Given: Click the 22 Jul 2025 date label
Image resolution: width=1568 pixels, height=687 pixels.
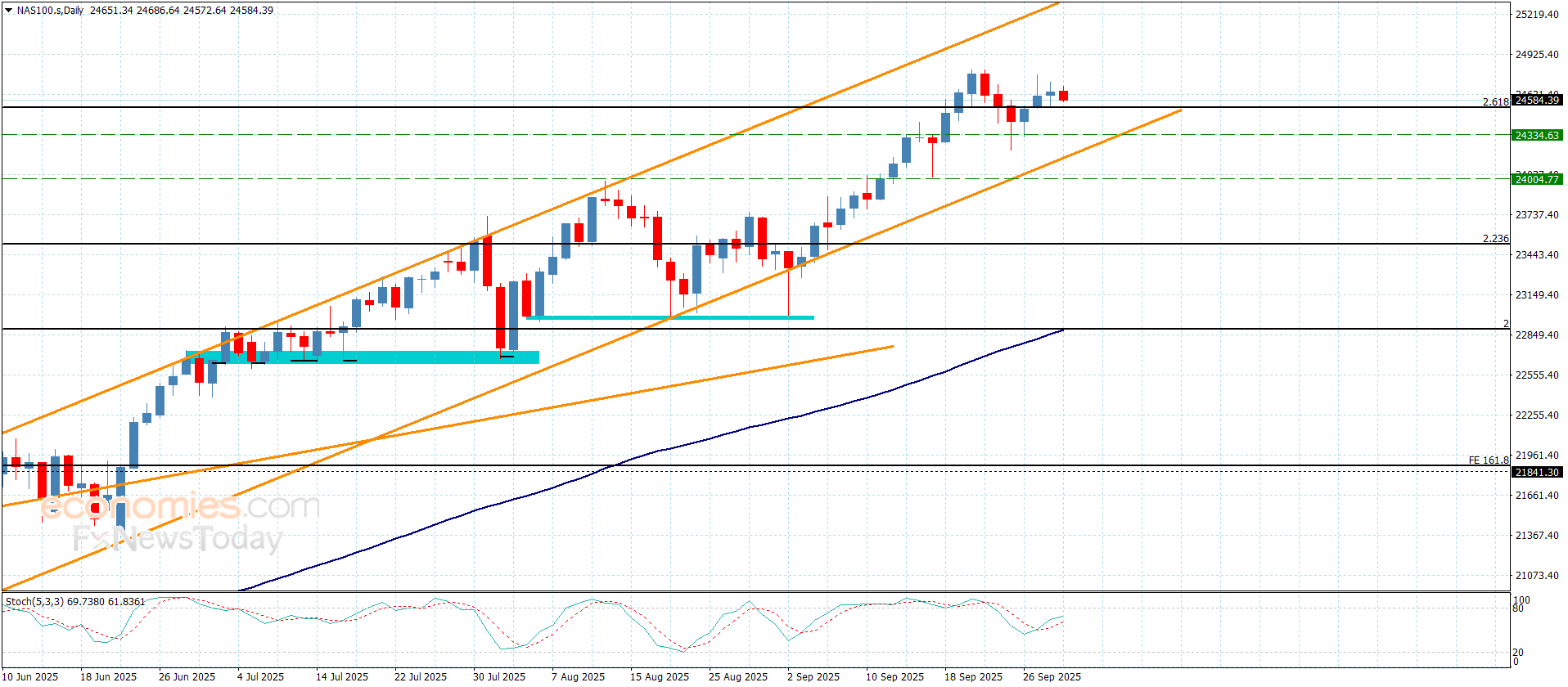Looking at the screenshot, I should coord(421,676).
